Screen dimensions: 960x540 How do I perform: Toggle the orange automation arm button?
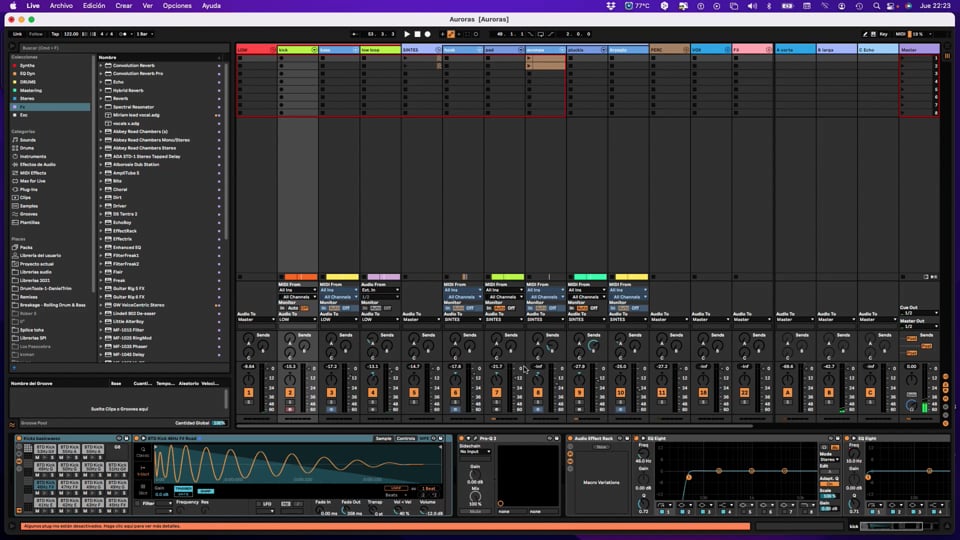[x=451, y=34]
